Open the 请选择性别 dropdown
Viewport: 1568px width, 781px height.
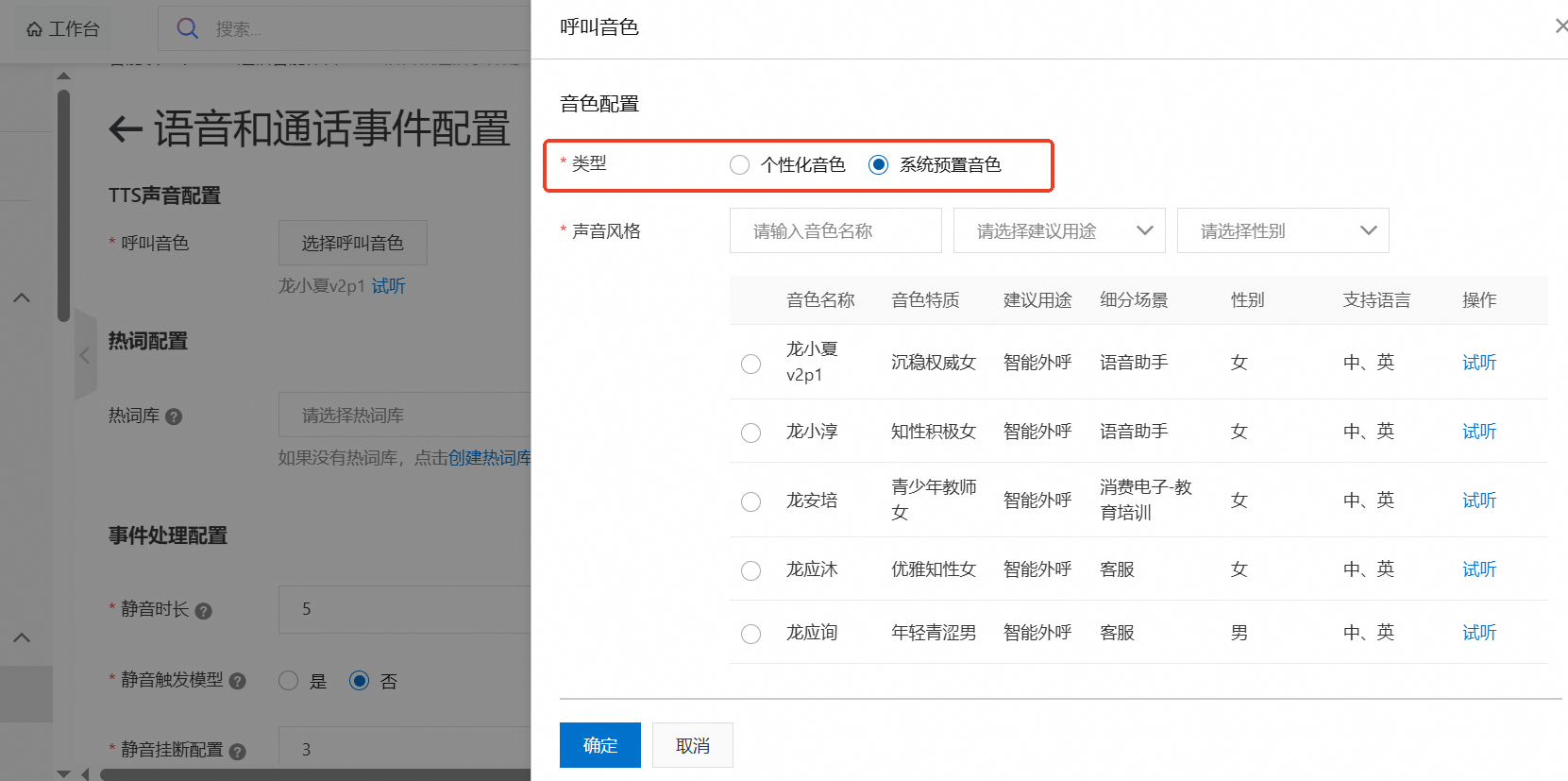[1283, 230]
